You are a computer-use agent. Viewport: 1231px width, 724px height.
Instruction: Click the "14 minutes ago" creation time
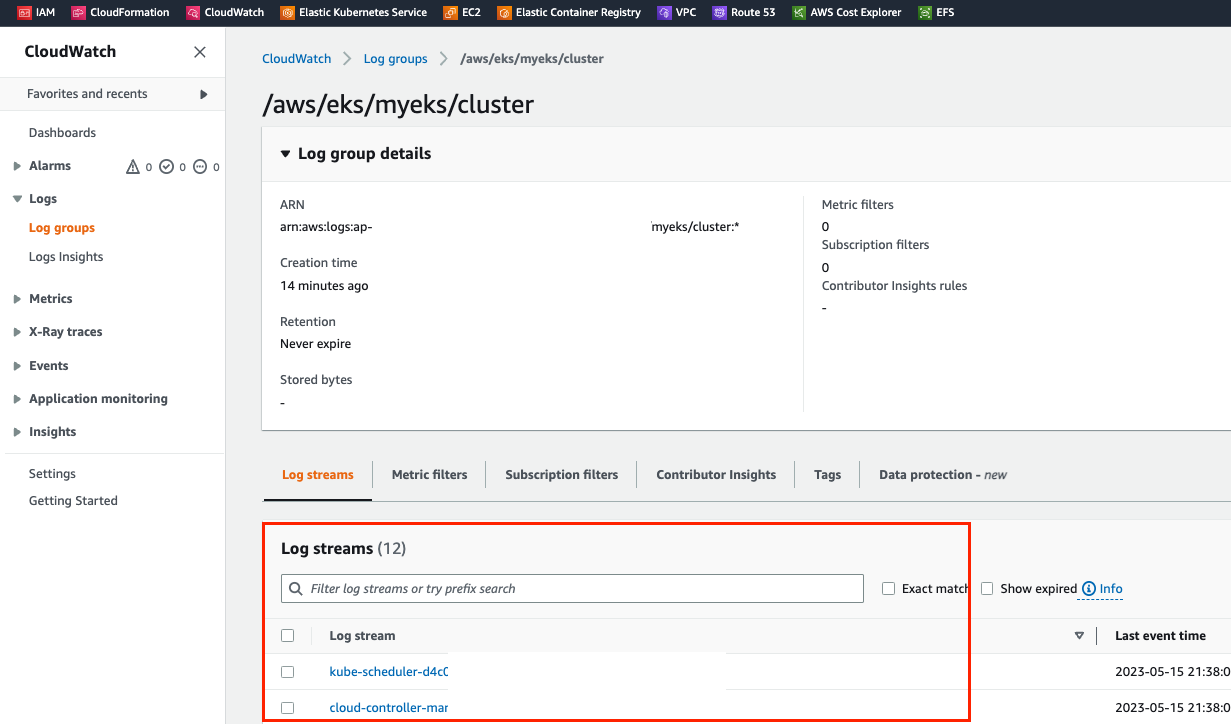click(324, 286)
